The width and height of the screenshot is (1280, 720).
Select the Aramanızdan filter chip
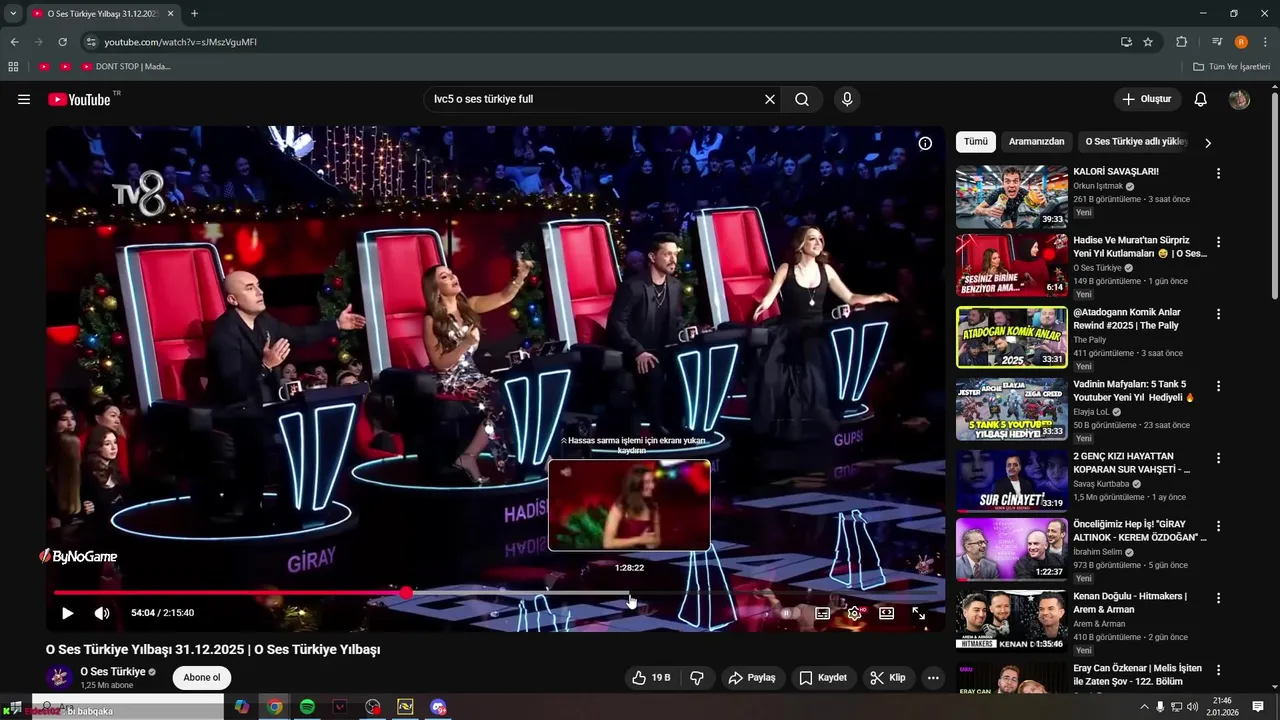pyautogui.click(x=1036, y=142)
